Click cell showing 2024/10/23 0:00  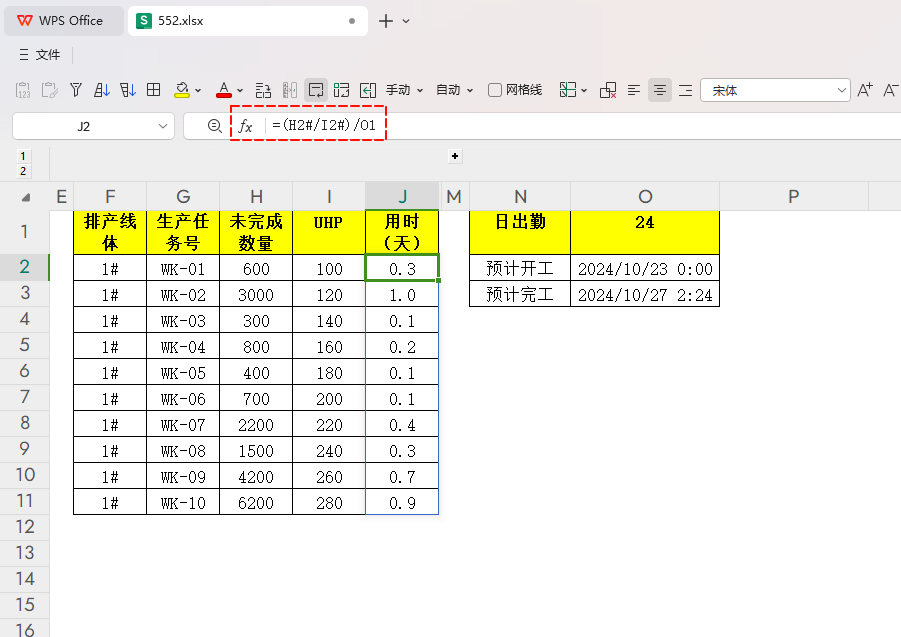pyautogui.click(x=645, y=268)
